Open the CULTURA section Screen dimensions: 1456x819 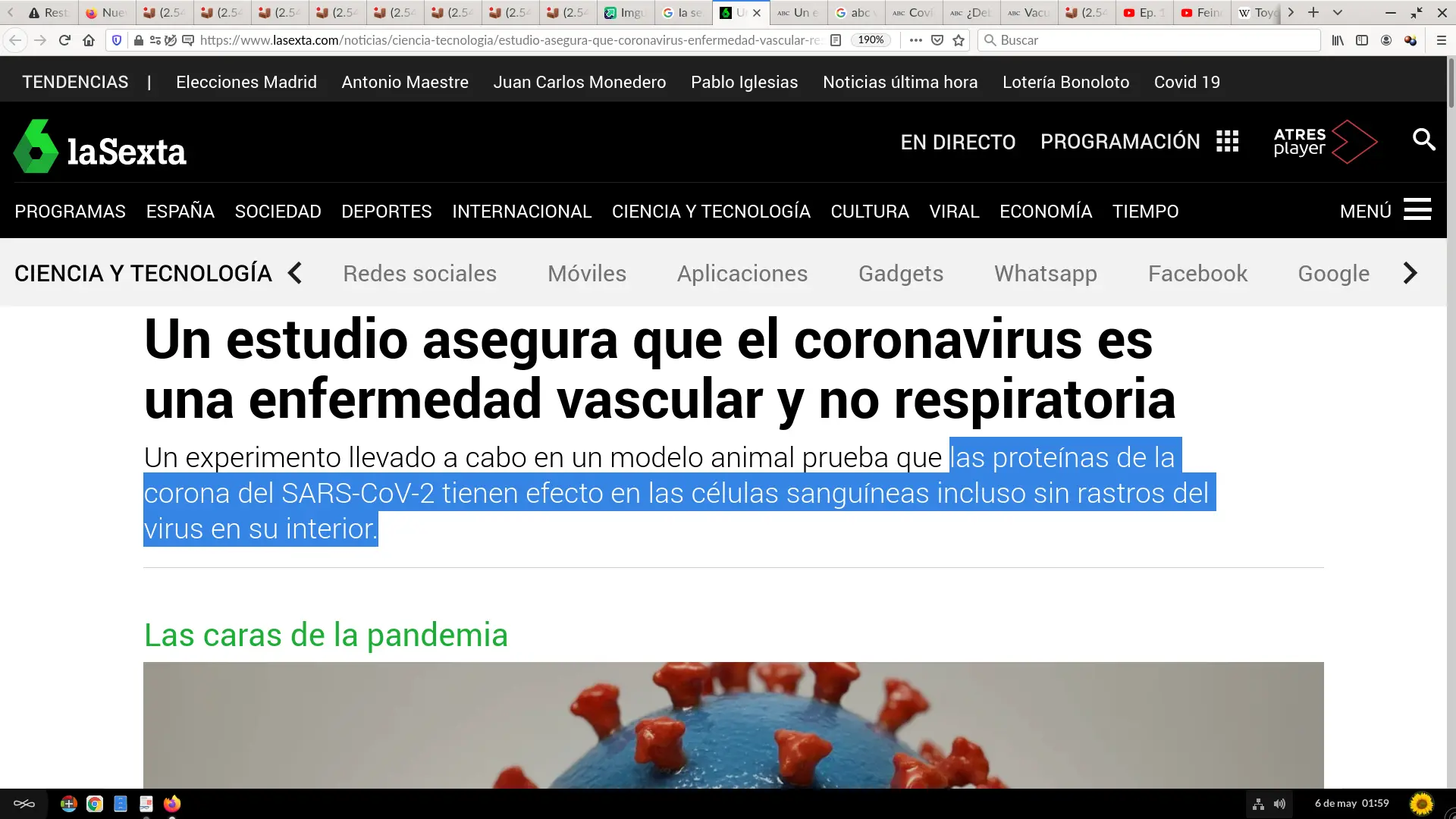[x=870, y=212]
